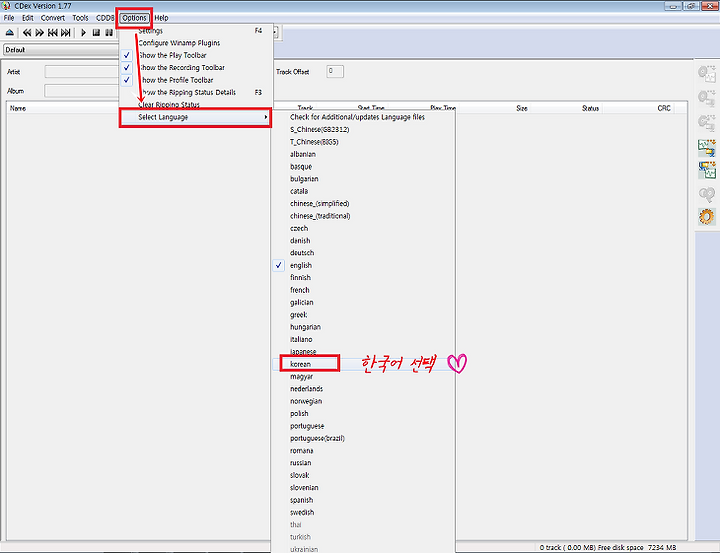The image size is (720, 553).
Task: Select S_Chinese(GB2312) language
Action: click(x=363, y=130)
